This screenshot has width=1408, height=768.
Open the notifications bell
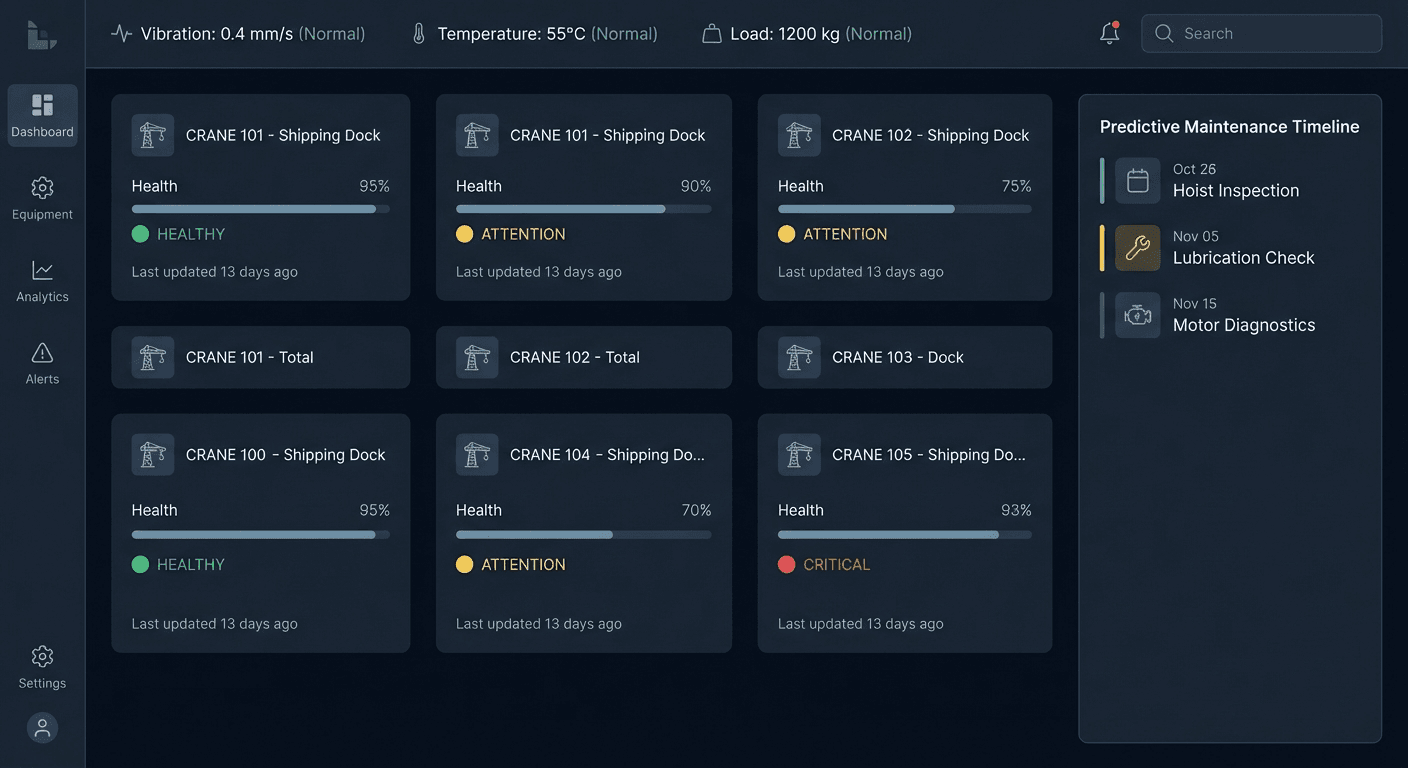(x=1109, y=33)
